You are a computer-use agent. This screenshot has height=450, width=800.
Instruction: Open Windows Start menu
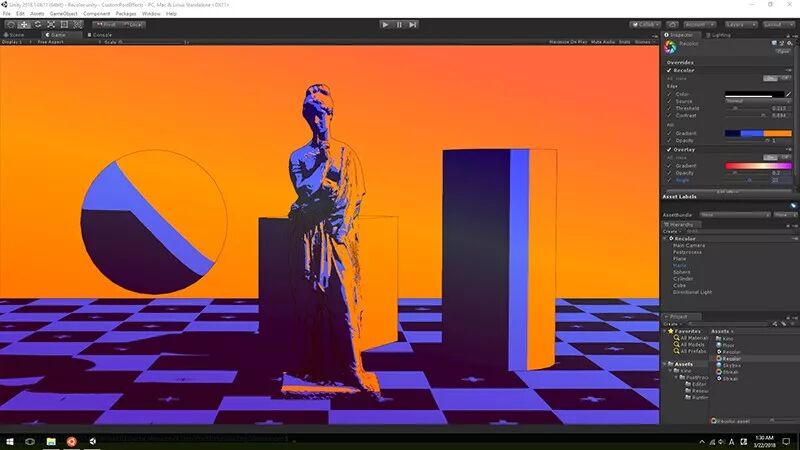pos(9,442)
